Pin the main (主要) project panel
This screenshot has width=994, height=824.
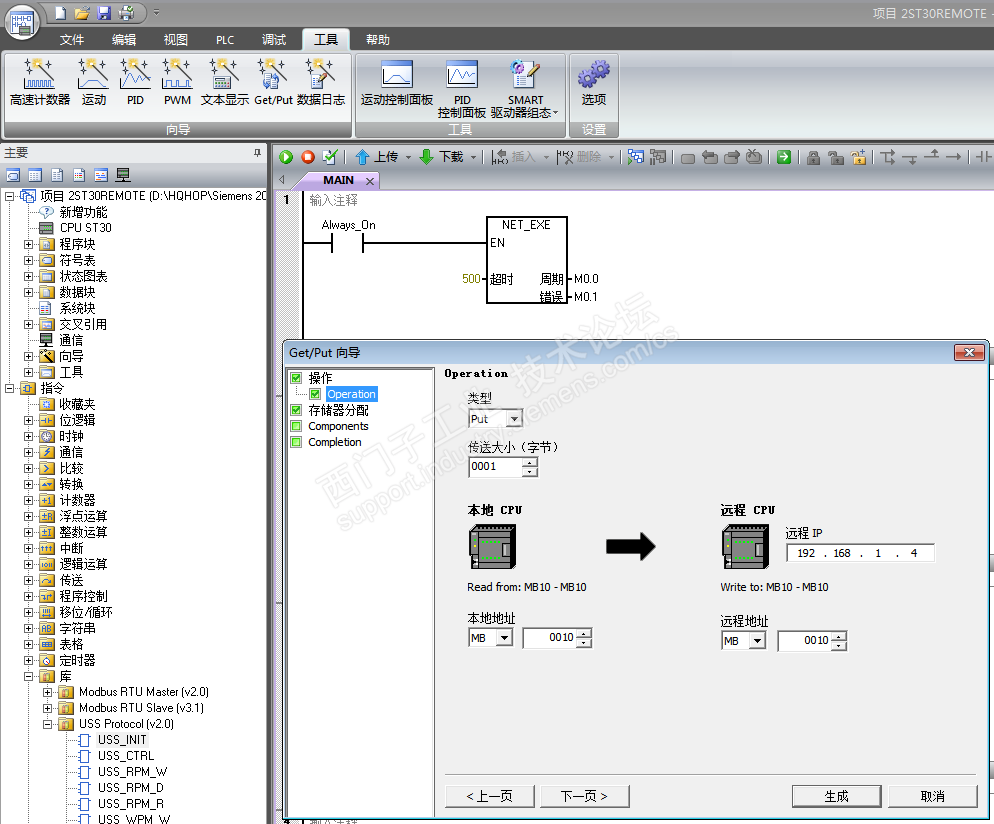tap(257, 152)
